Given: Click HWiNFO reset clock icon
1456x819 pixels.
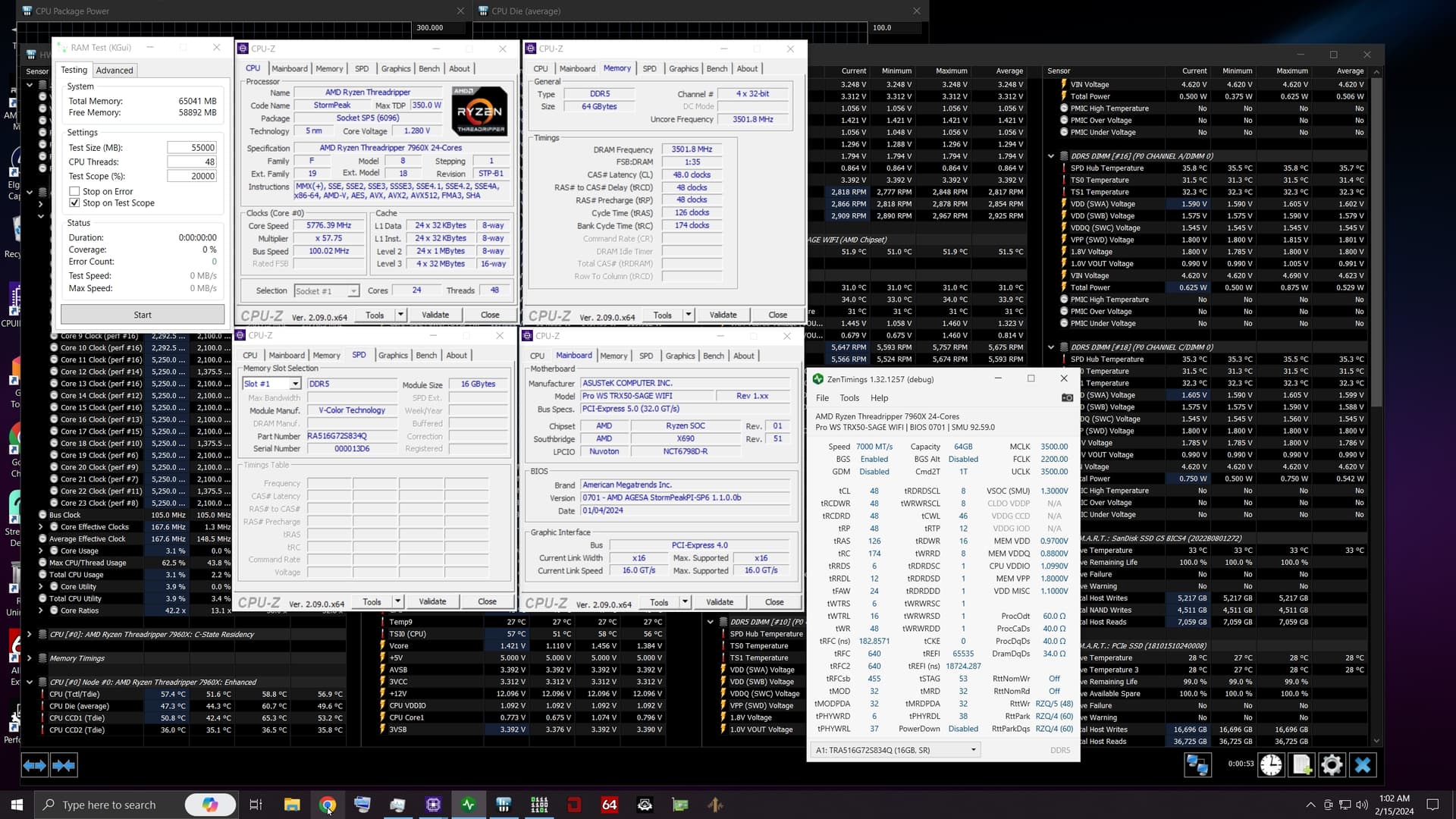Looking at the screenshot, I should [x=1271, y=765].
